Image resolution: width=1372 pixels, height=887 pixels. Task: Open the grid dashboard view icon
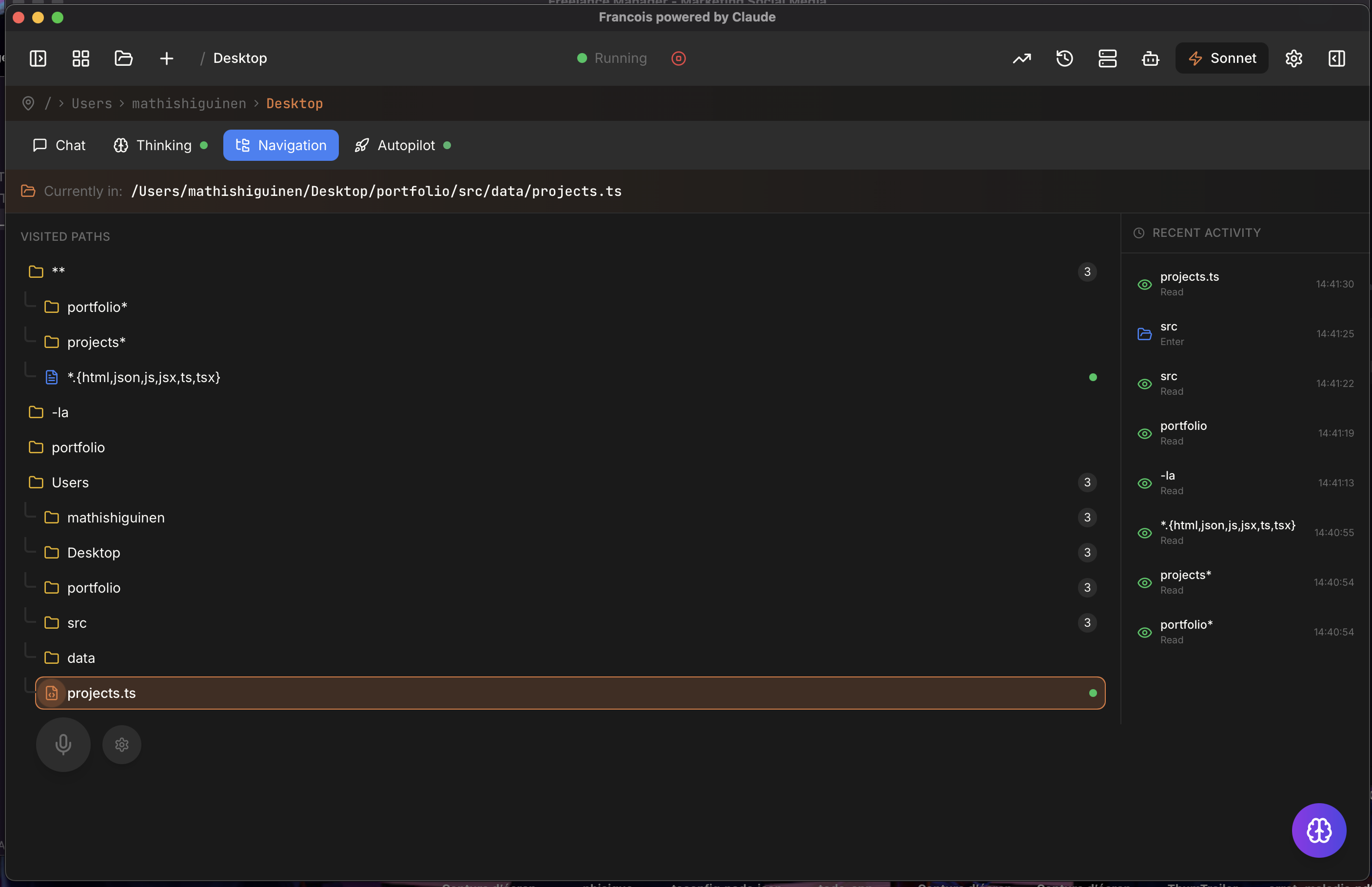[x=80, y=58]
